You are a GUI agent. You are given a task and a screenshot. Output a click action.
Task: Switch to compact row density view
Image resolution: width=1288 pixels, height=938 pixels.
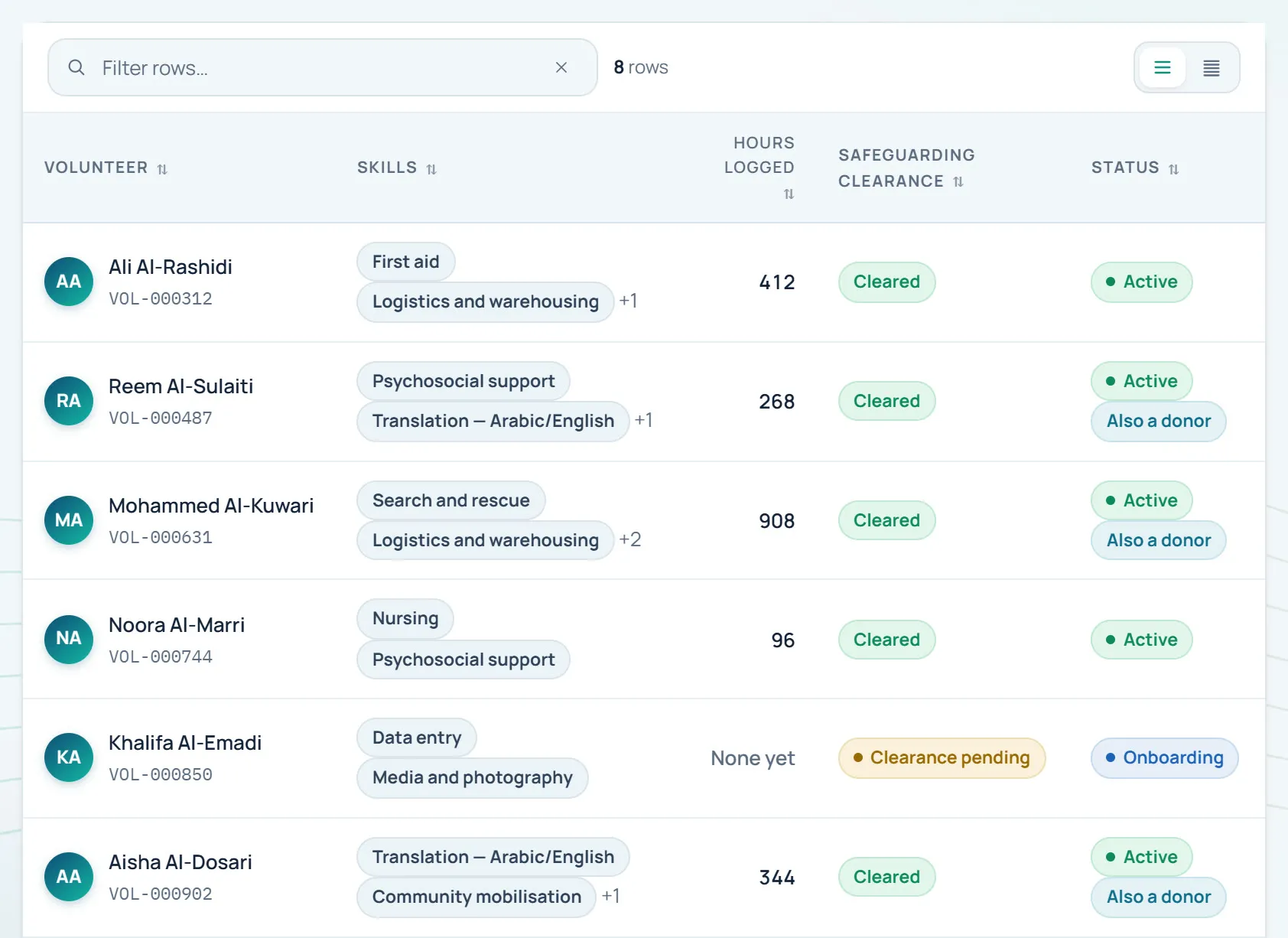click(1212, 67)
